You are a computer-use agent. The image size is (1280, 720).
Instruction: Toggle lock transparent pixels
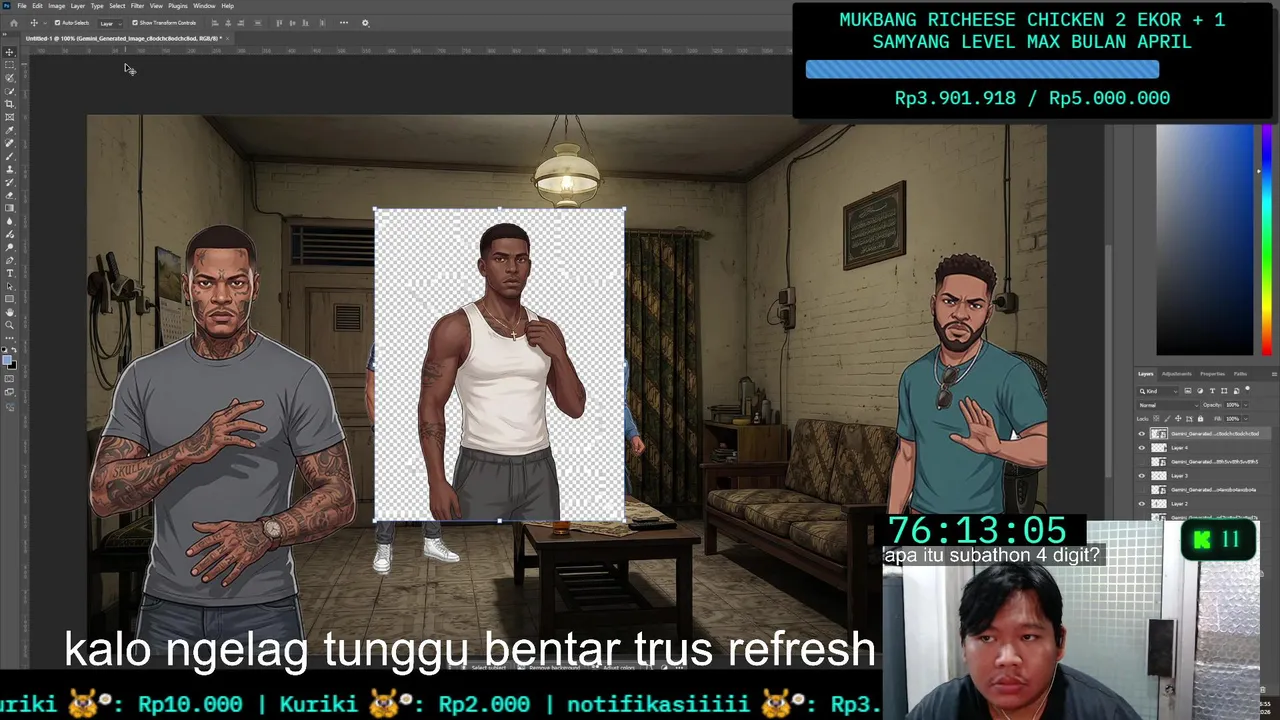(x=1156, y=419)
